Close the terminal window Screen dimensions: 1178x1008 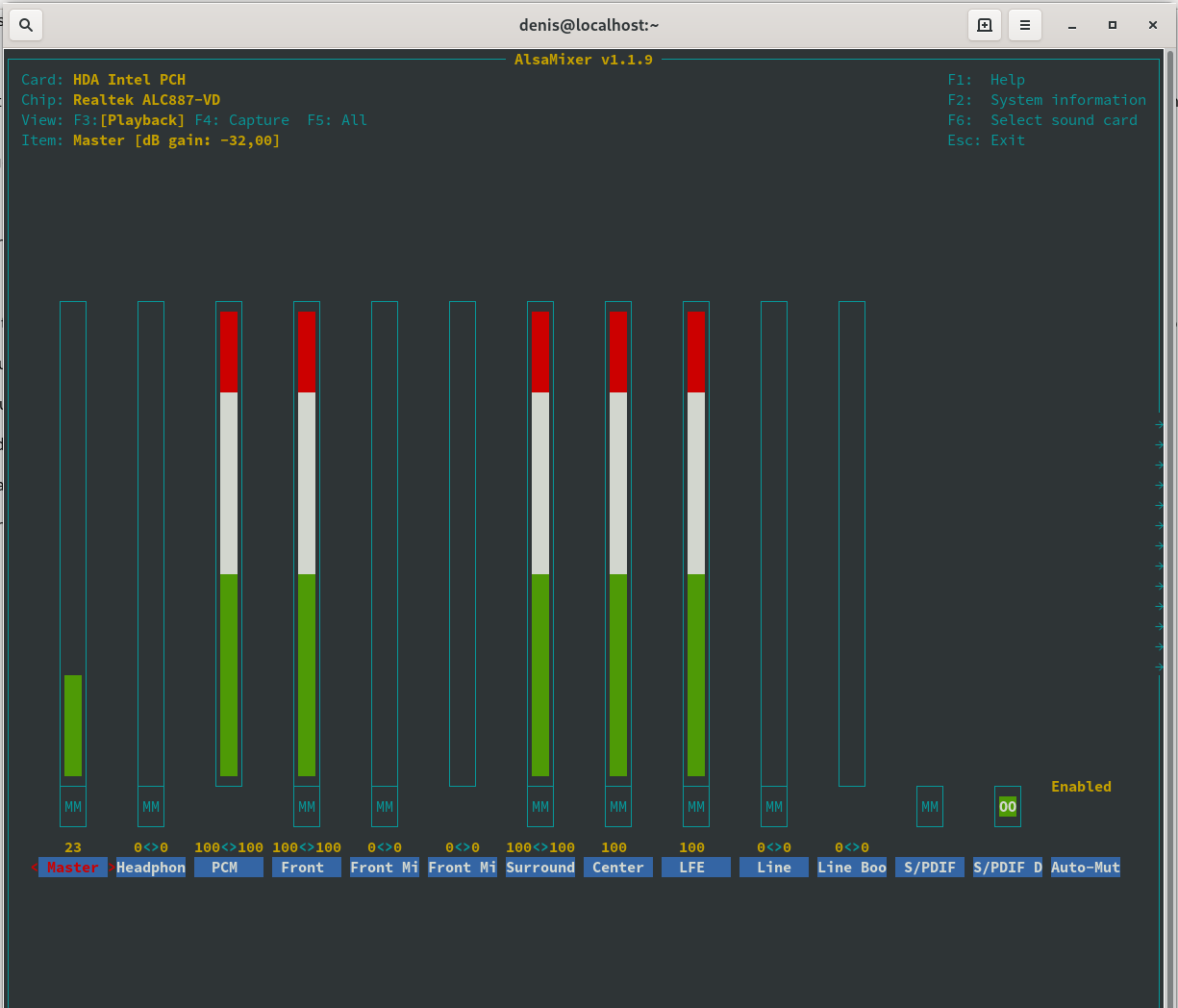point(1153,25)
